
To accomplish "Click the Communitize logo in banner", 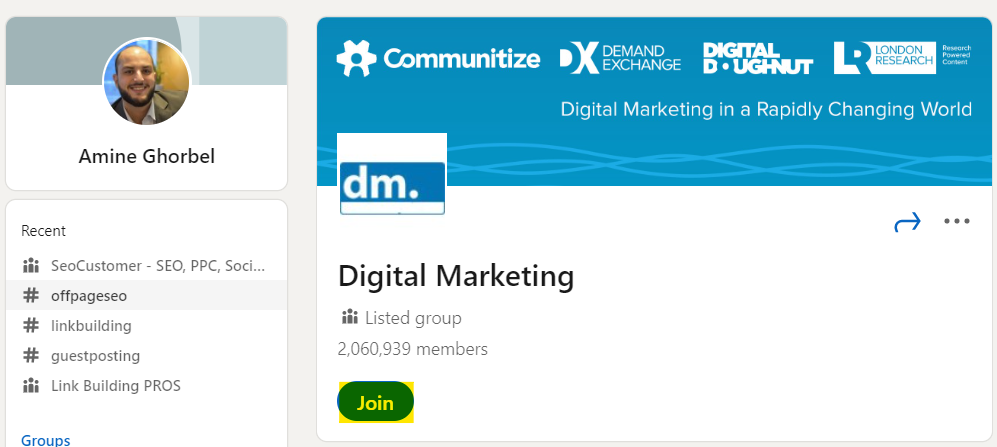I will click(438, 59).
